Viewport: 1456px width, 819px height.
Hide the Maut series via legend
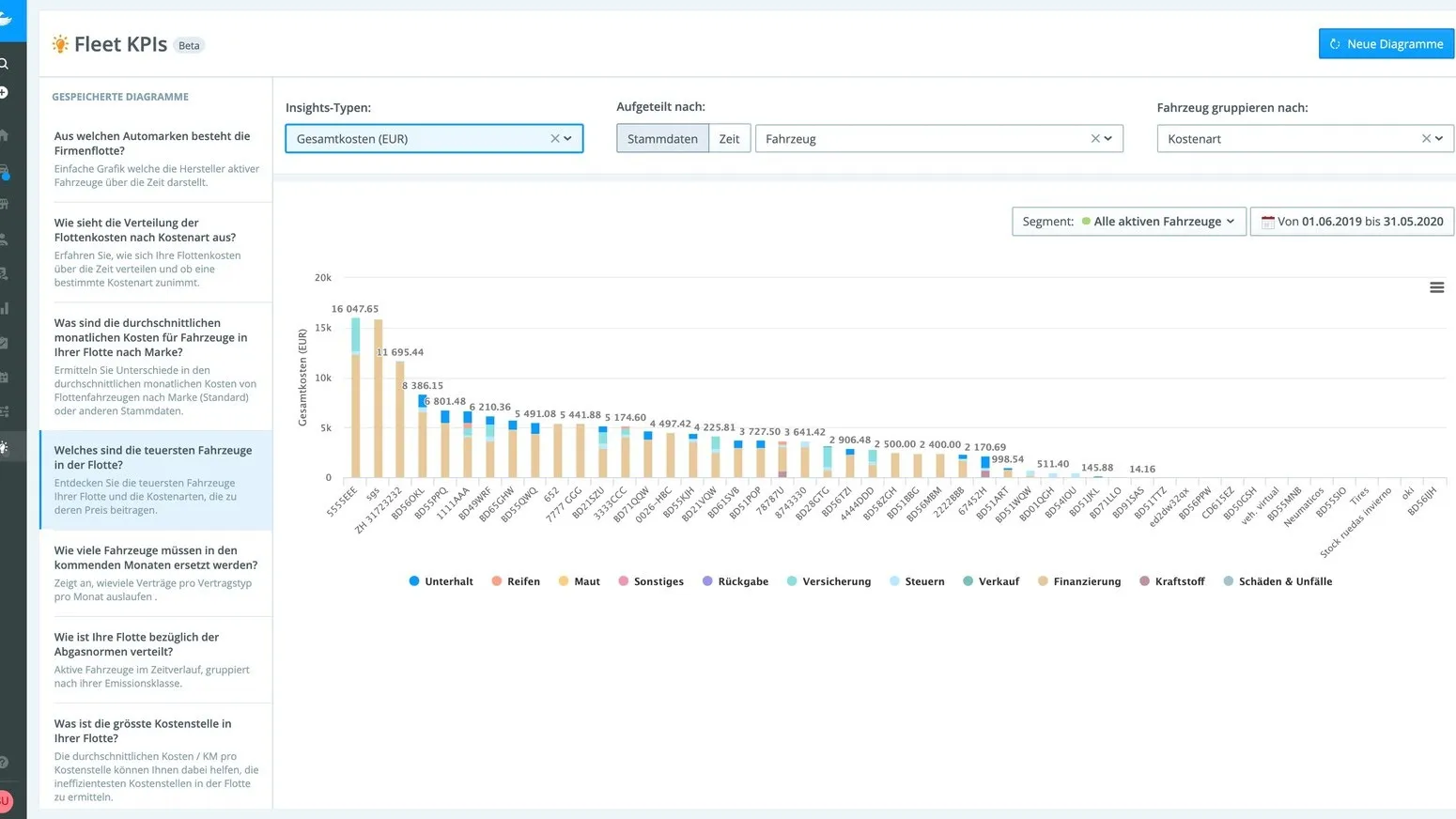(579, 581)
